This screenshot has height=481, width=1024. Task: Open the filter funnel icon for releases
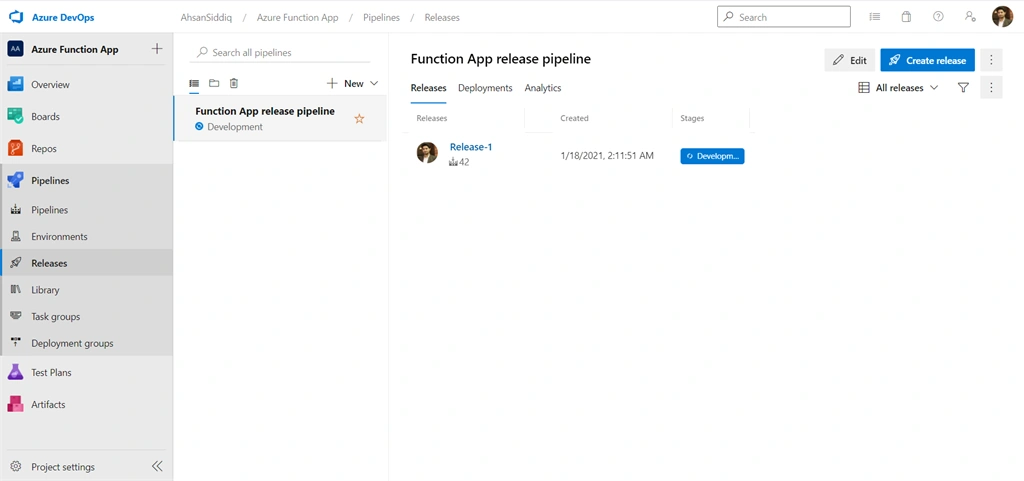(963, 87)
